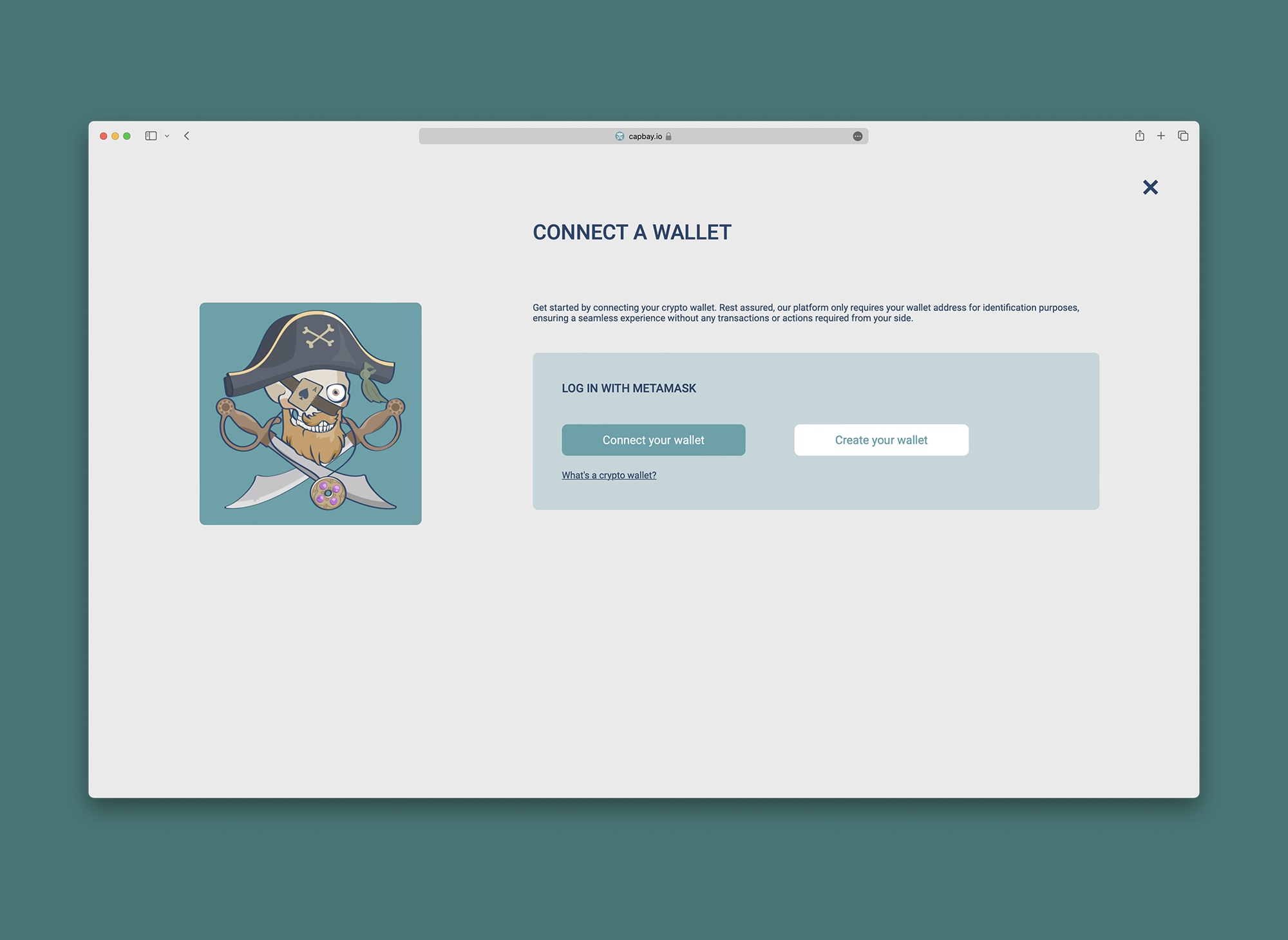Click the Connect your wallet button
Image resolution: width=1288 pixels, height=940 pixels.
pos(653,439)
